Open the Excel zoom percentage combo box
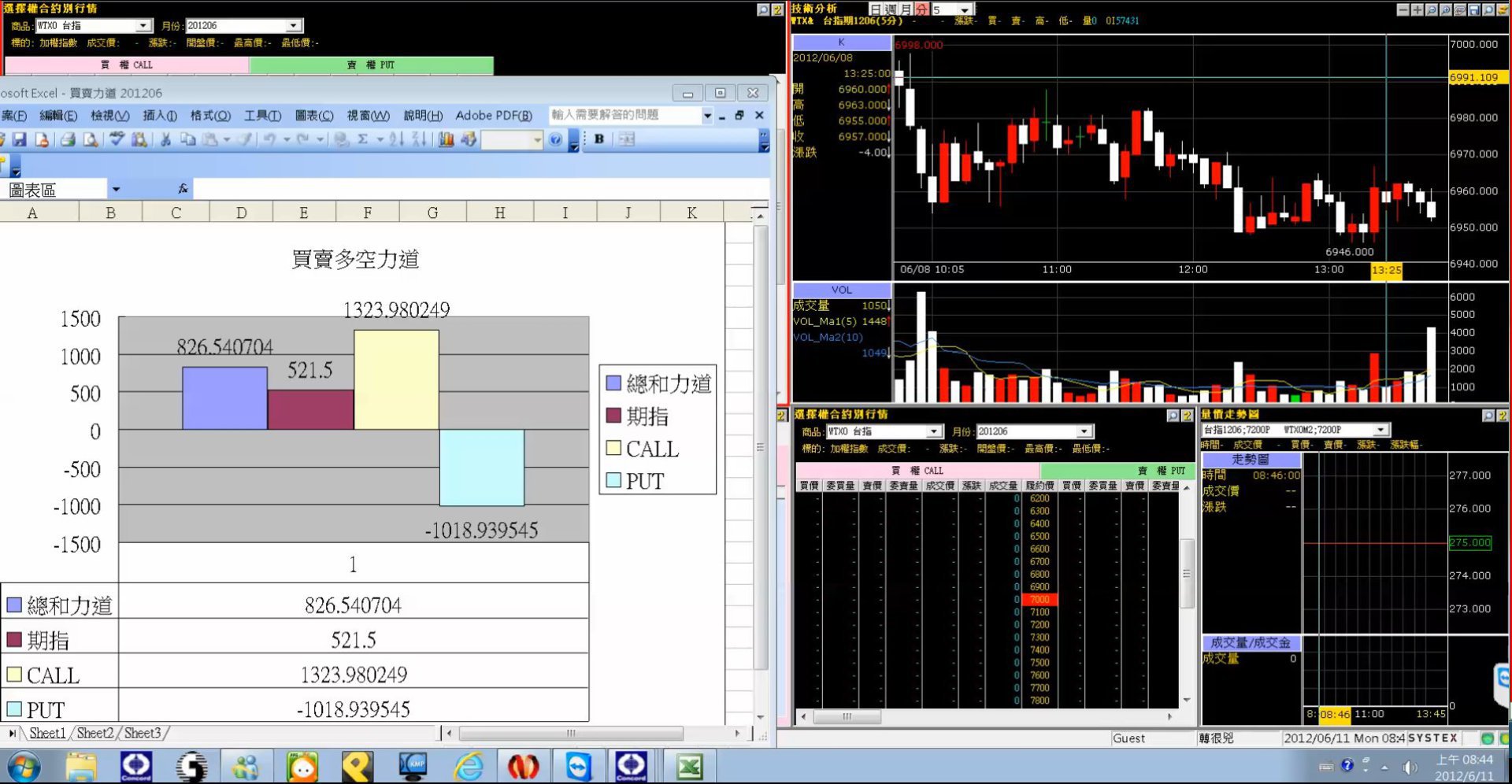This screenshot has height=784, width=1512. 513,139
